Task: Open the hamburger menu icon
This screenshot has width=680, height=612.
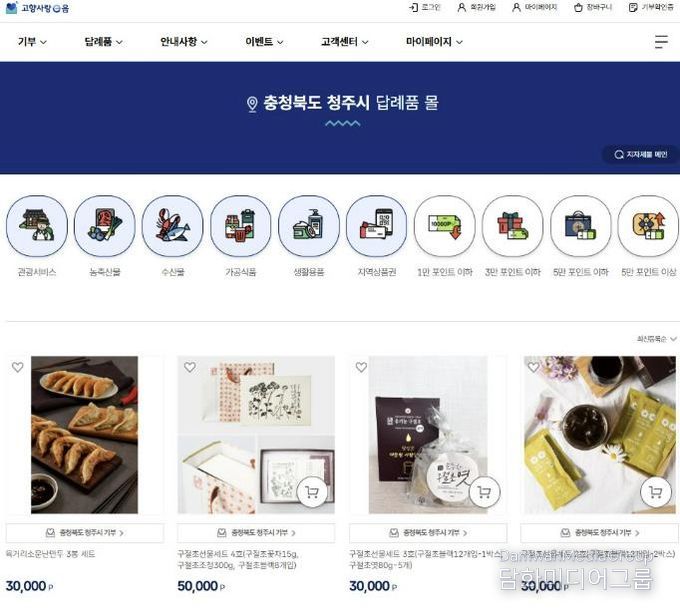Action: 661,42
